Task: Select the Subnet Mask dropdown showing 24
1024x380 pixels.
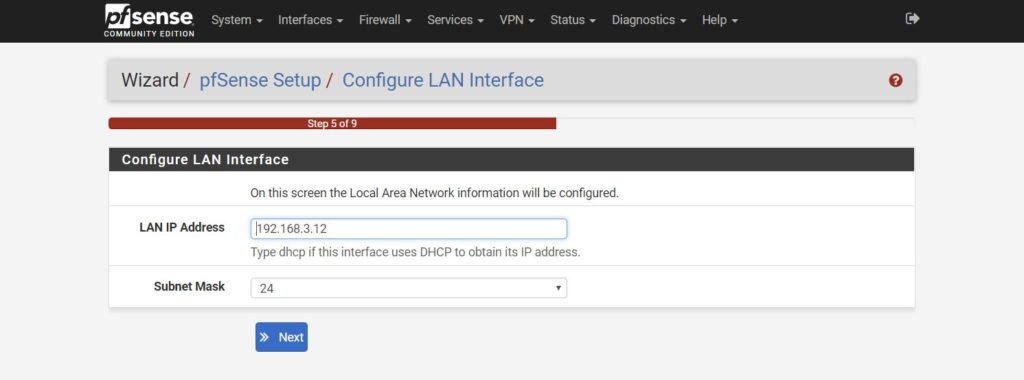Action: pos(409,288)
